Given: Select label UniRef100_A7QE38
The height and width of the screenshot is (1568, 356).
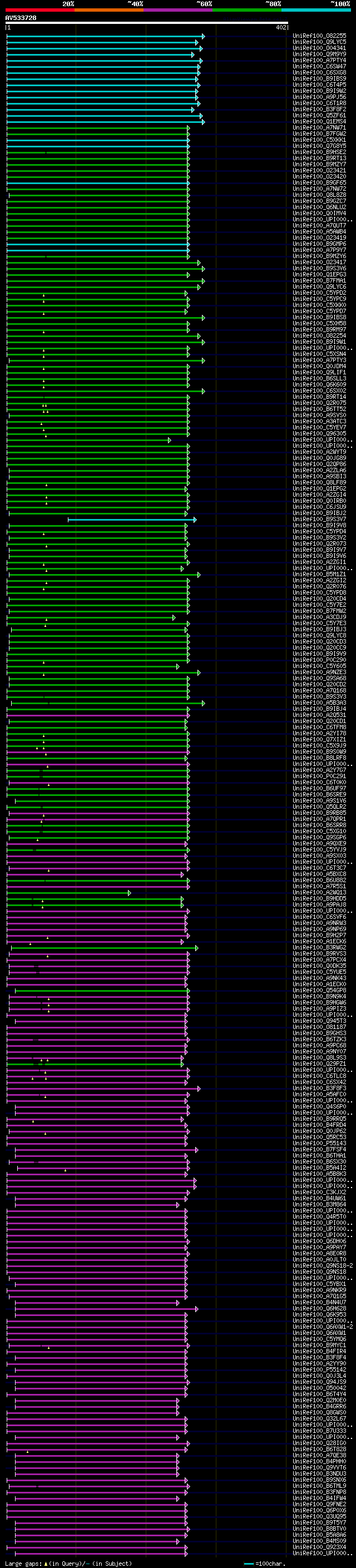Looking at the screenshot, I should pos(319,1456).
